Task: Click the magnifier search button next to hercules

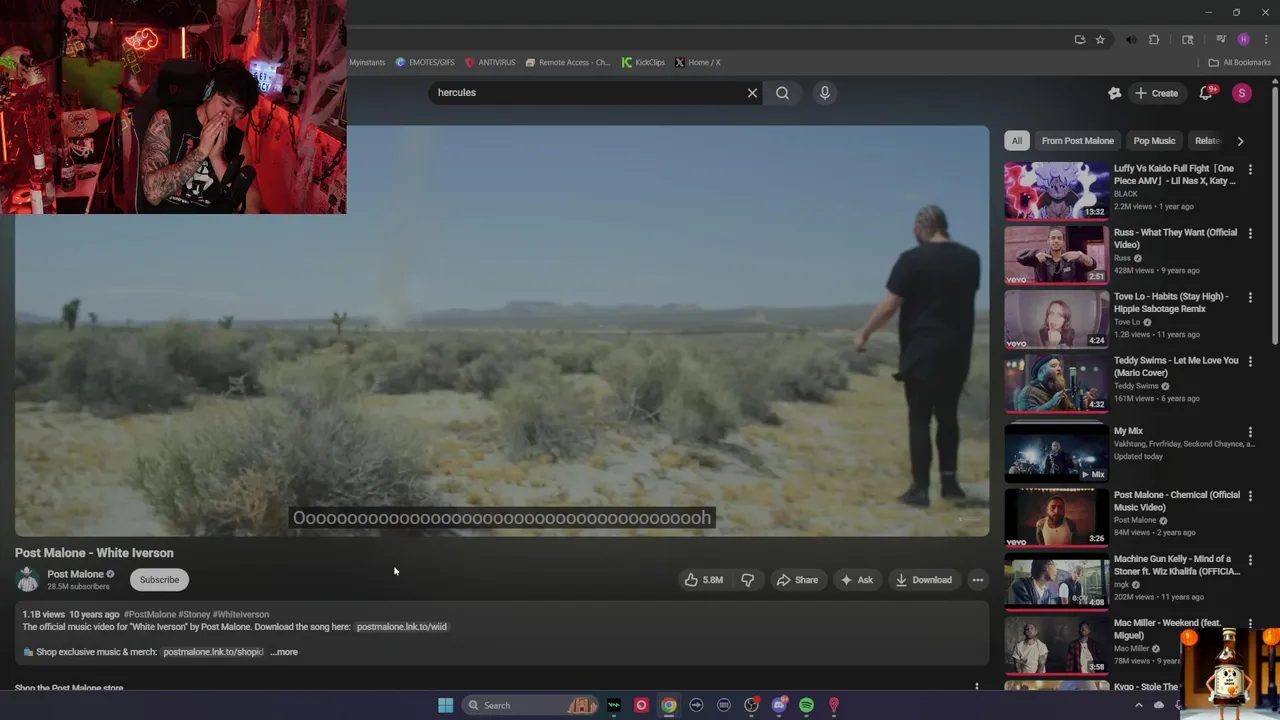Action: pyautogui.click(x=782, y=93)
